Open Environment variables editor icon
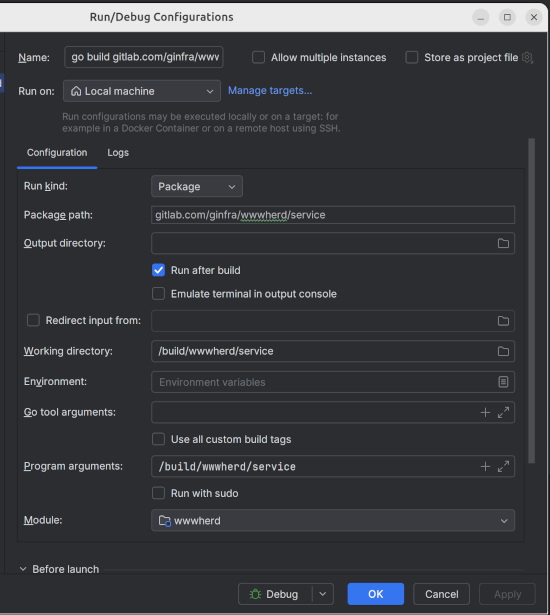The width and height of the screenshot is (550, 615). coord(503,382)
